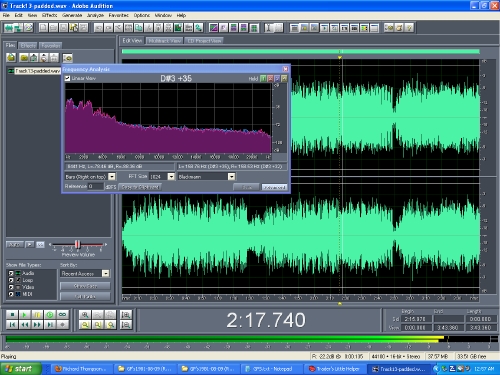Toggle Audio file type checkbox
Screen dimensions: 500x375
(x=11, y=273)
